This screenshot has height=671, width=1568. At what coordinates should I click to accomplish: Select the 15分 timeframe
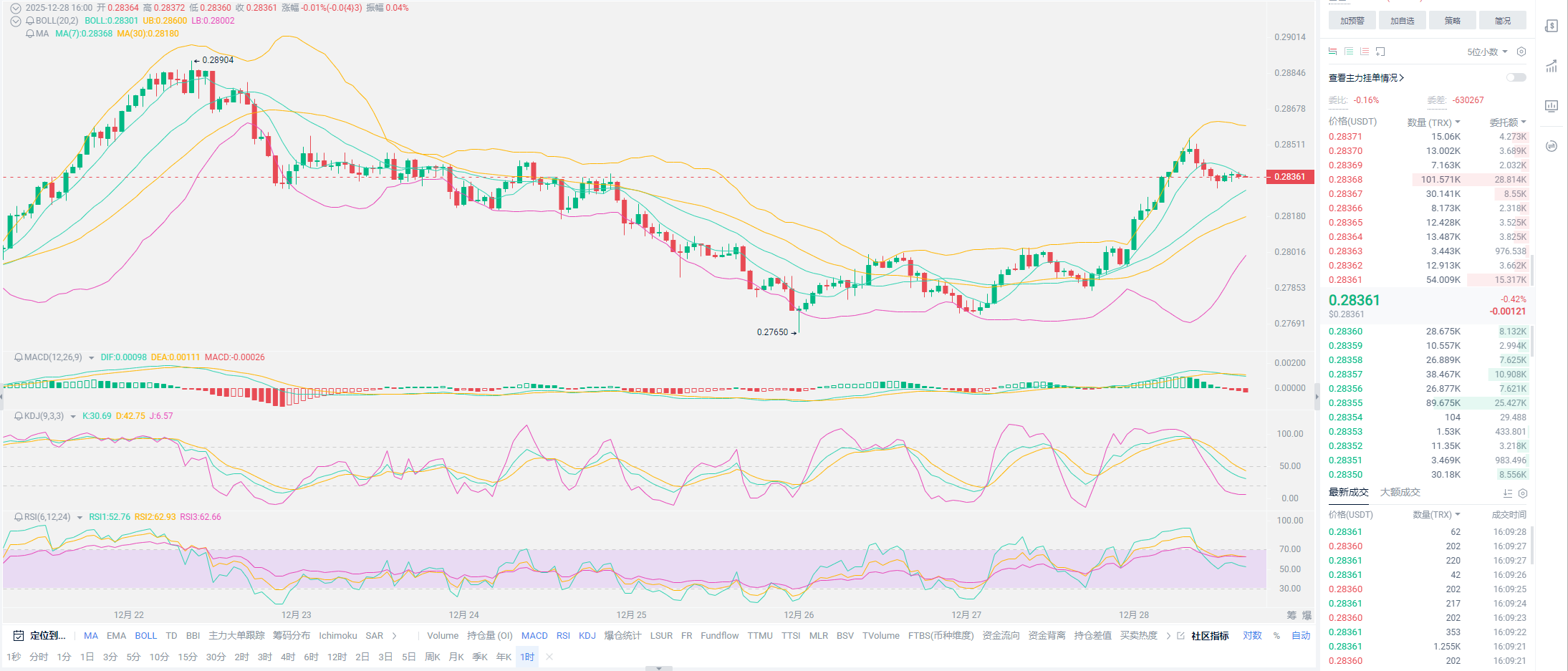188,657
